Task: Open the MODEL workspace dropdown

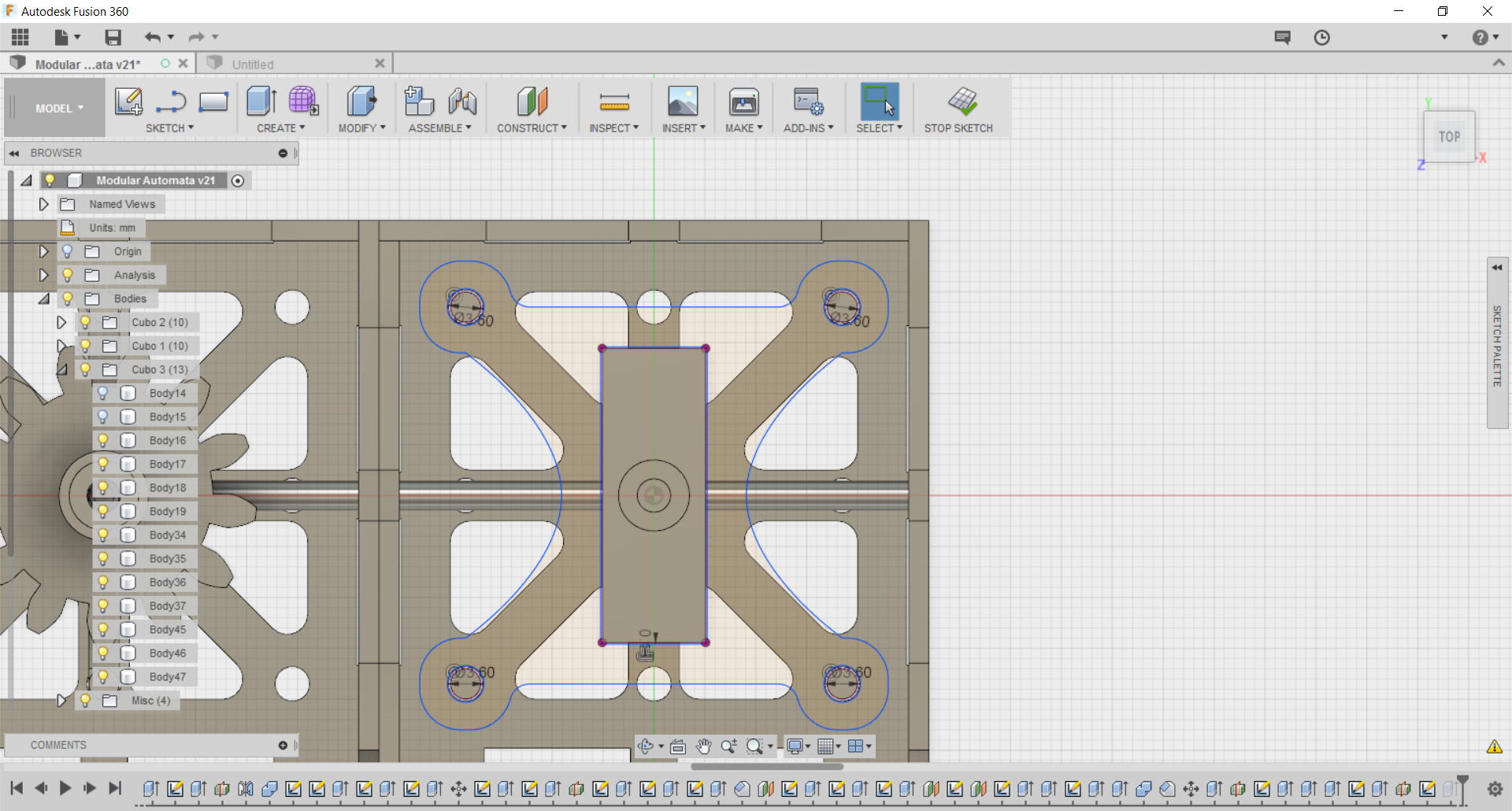Action: click(x=59, y=109)
